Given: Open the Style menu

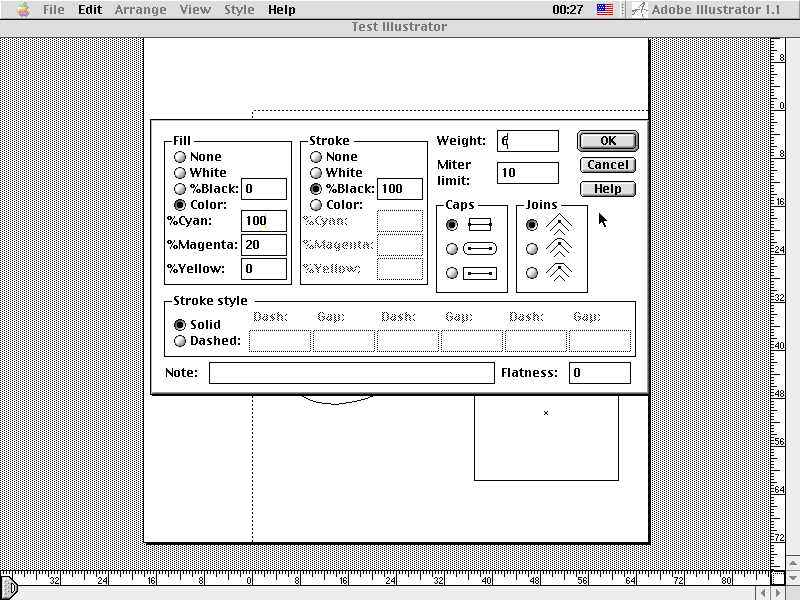Looking at the screenshot, I should (x=239, y=10).
